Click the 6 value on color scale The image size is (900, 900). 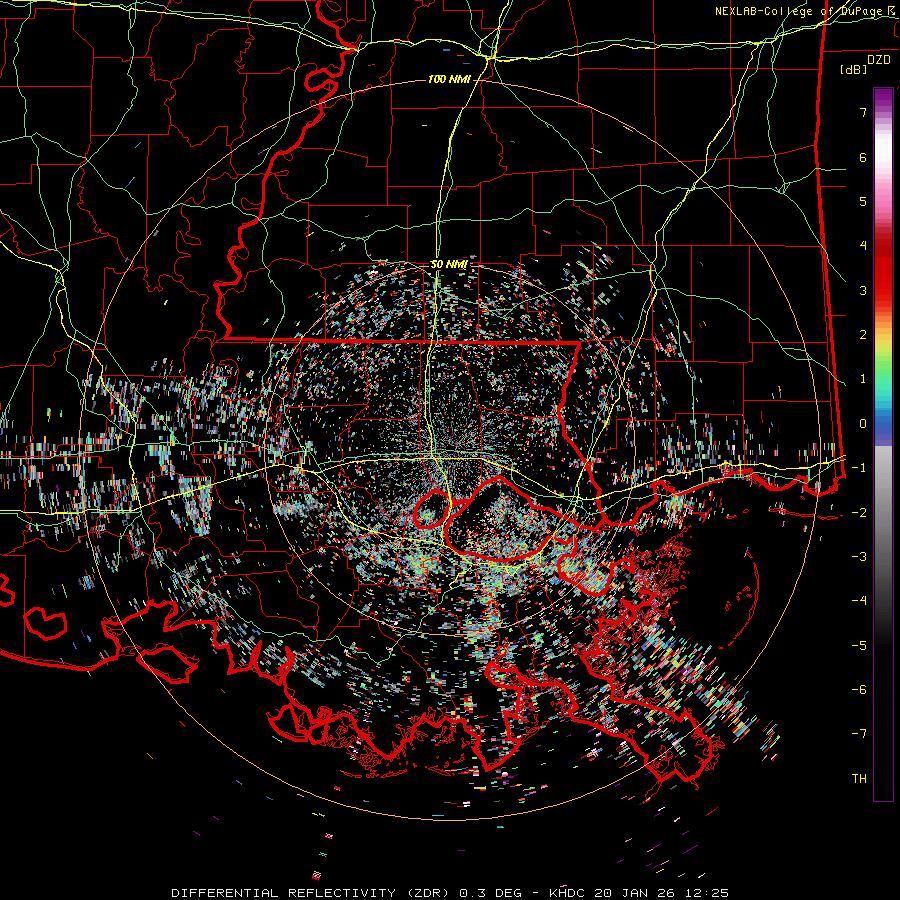click(x=863, y=157)
